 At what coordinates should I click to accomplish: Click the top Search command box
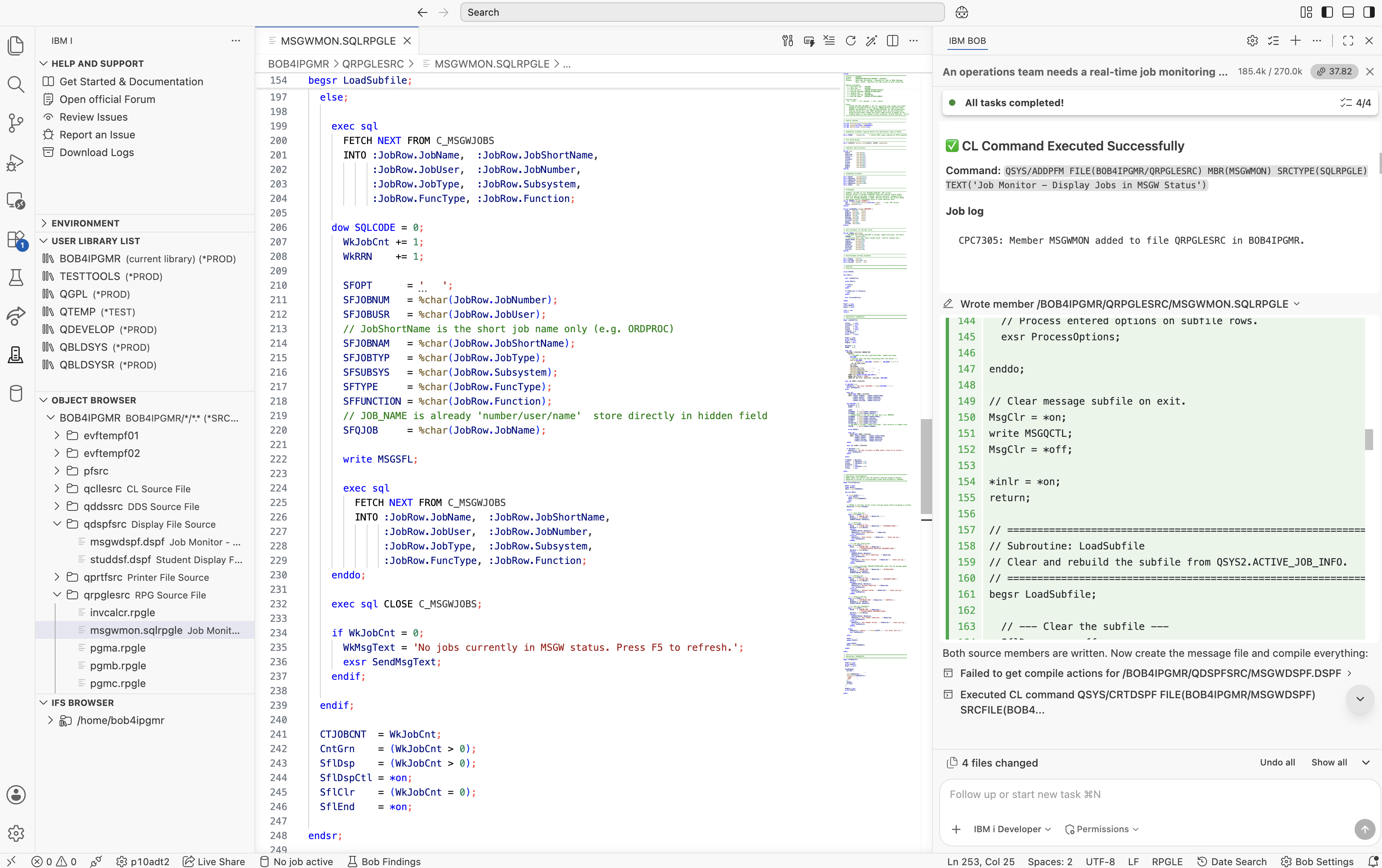(702, 12)
